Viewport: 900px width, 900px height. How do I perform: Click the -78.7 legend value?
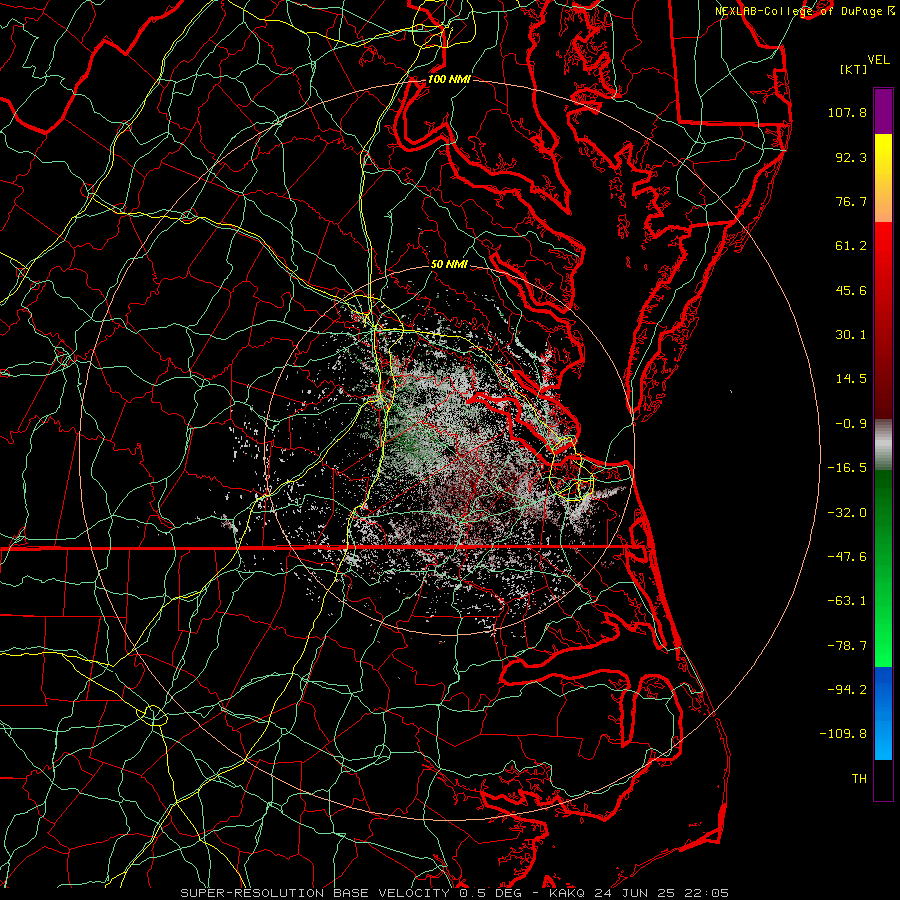847,646
